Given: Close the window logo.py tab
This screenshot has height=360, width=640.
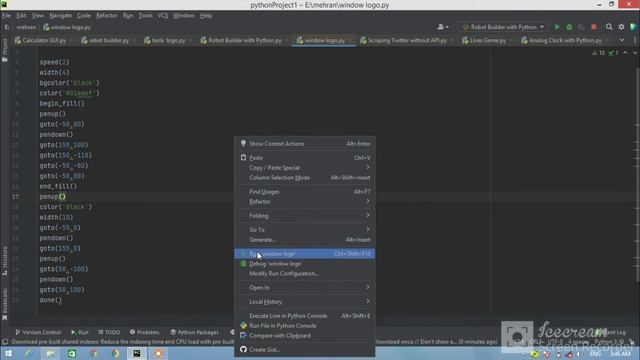Looking at the screenshot, I should 350,40.
